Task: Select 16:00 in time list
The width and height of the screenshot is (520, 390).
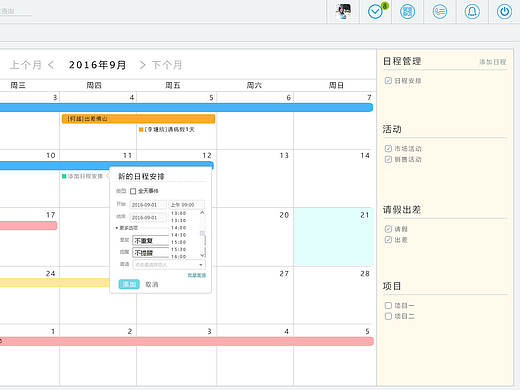Action: click(x=179, y=256)
